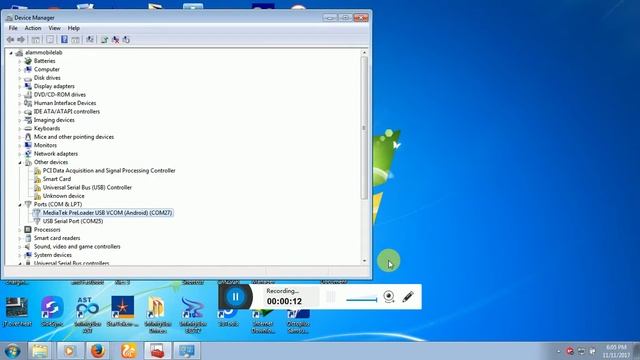The width and height of the screenshot is (640, 360).
Task: Click the Update driver software toolbar icon
Action: pos(104,40)
